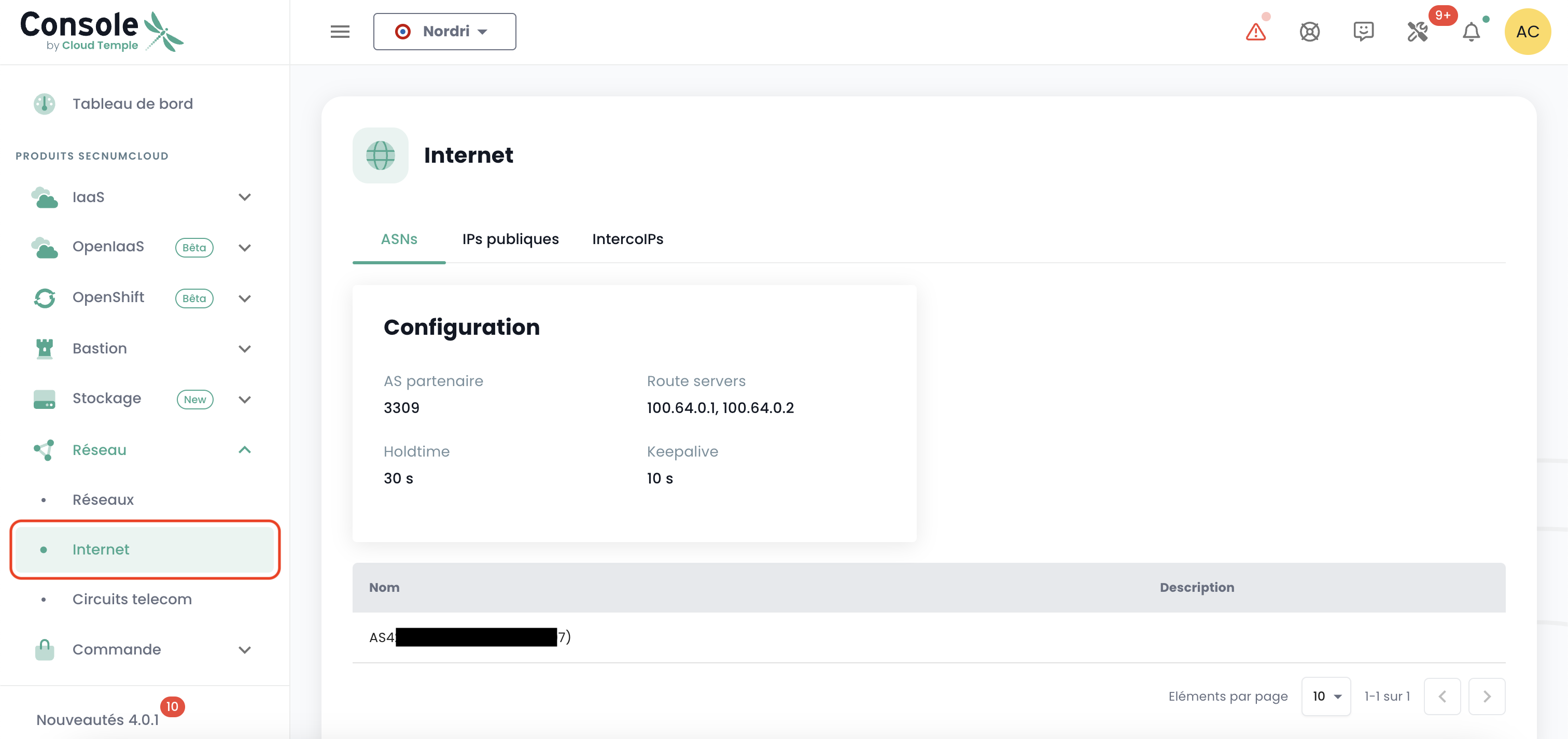Open Nouveautés 4.0.1 release notes
The height and width of the screenshot is (739, 1568).
[x=97, y=719]
